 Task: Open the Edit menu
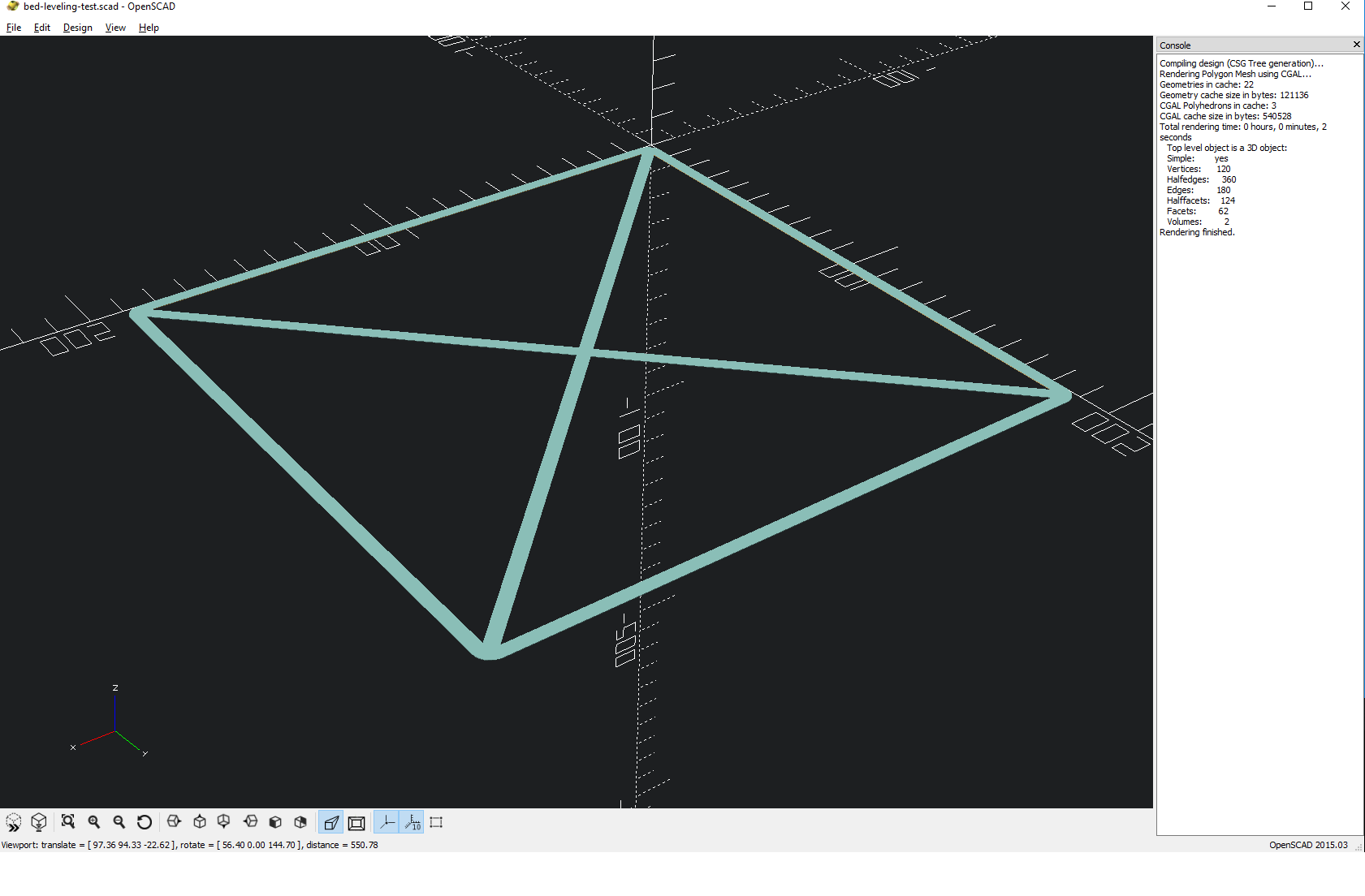click(42, 28)
